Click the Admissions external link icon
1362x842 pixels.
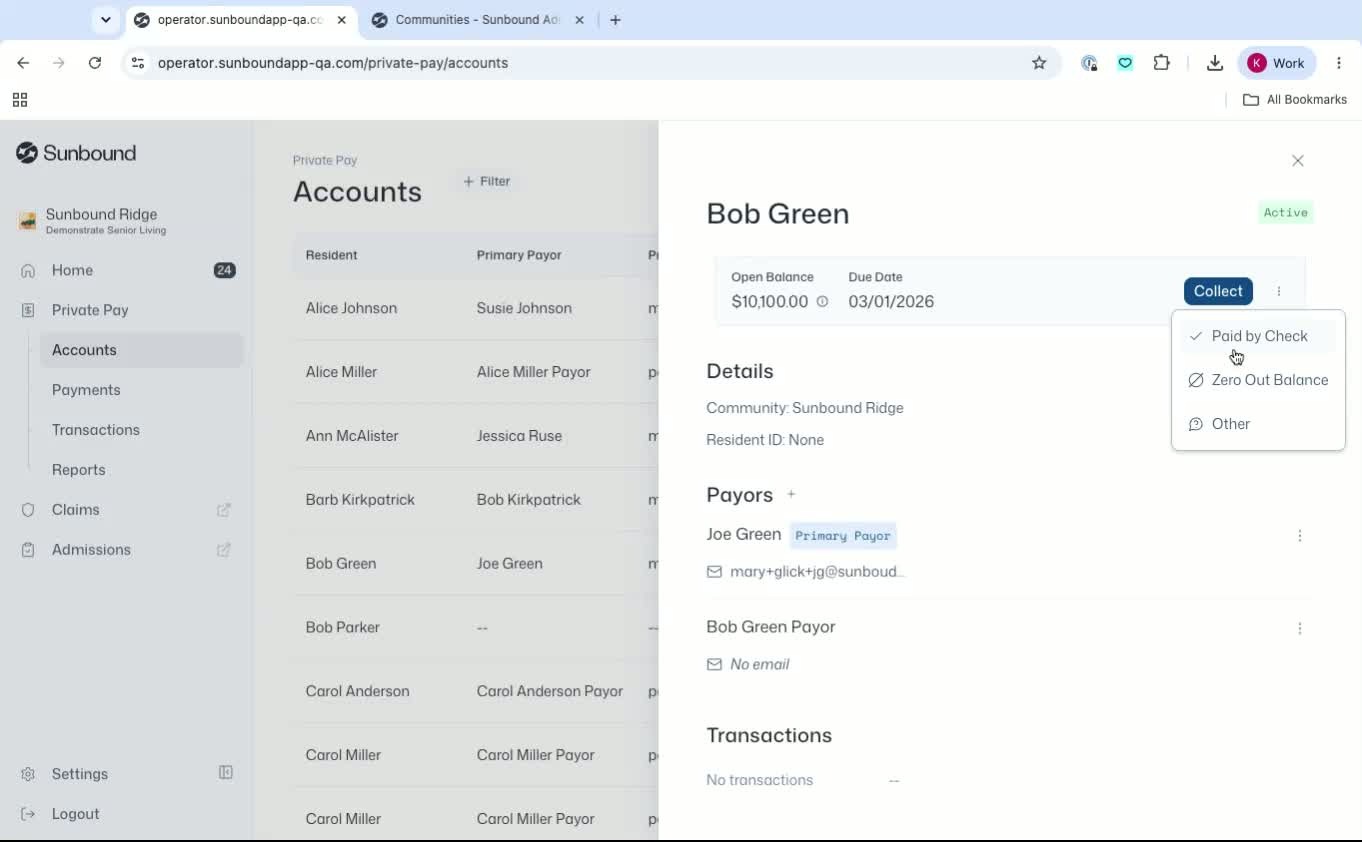point(224,550)
